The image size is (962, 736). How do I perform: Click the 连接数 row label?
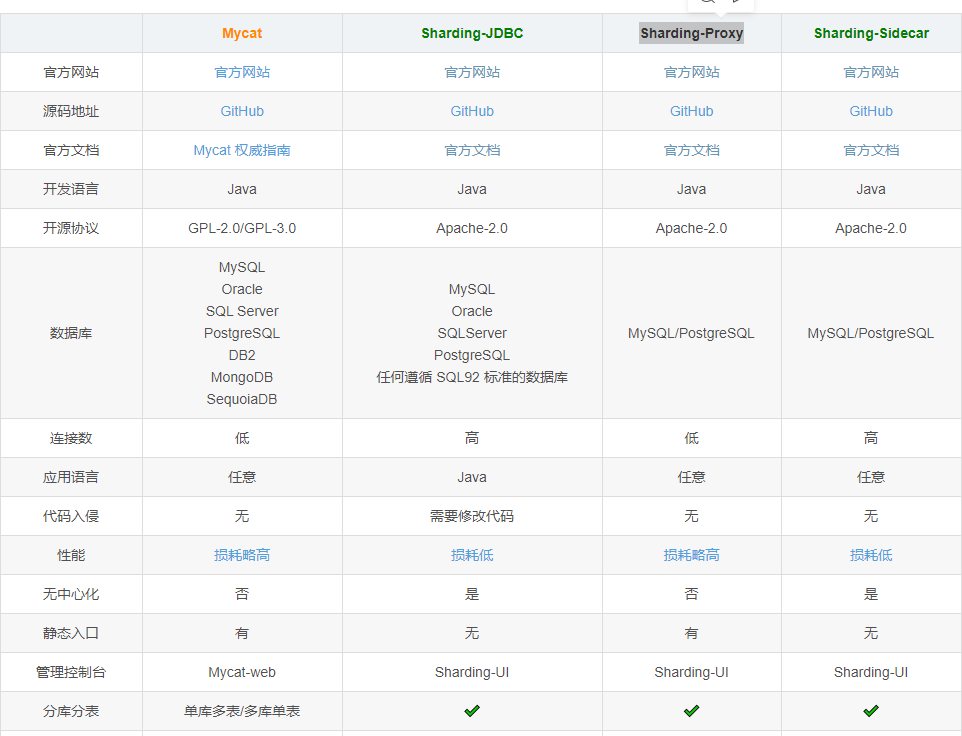(x=71, y=438)
